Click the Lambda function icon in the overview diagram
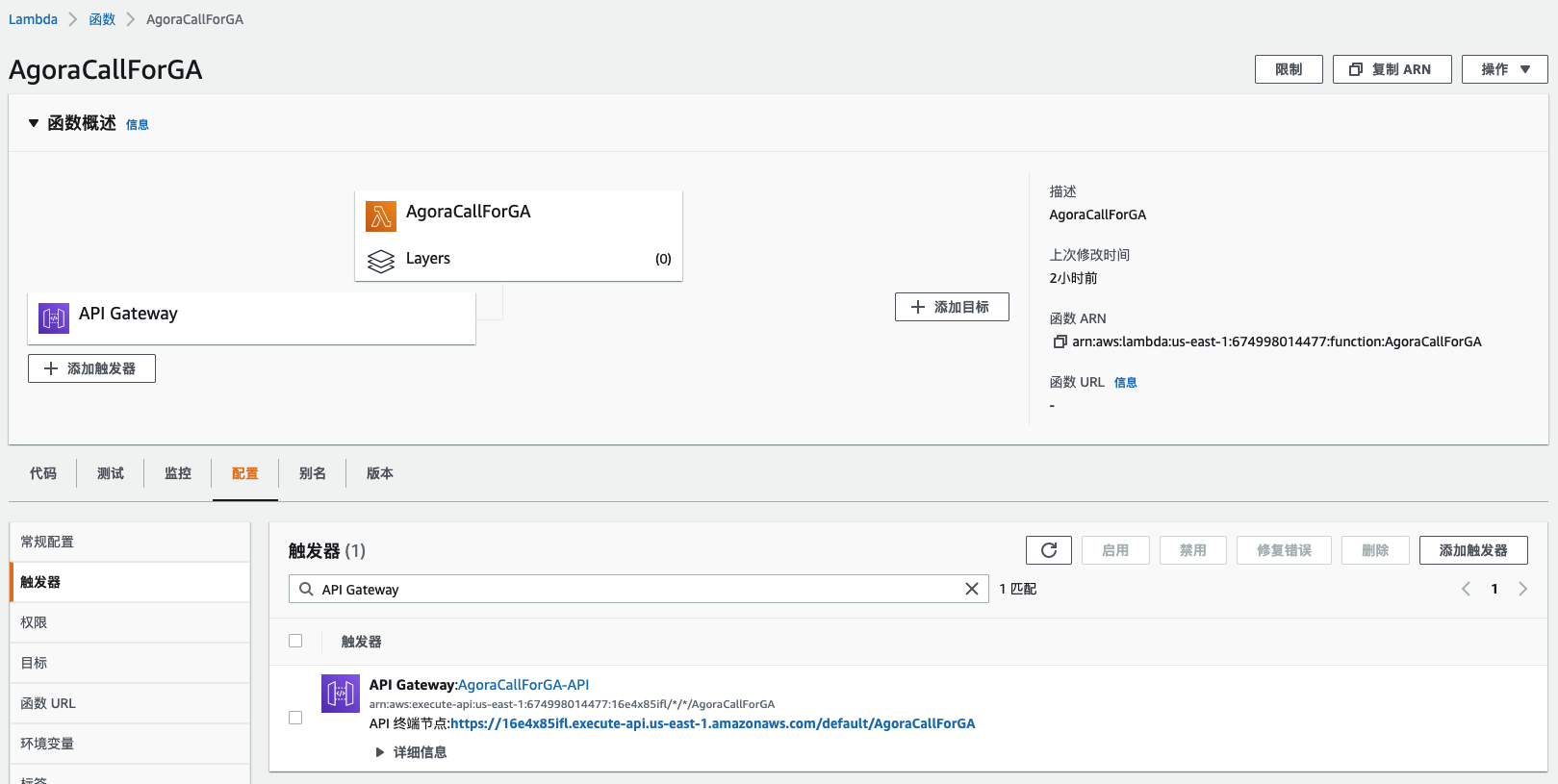This screenshot has width=1558, height=784. 381,216
